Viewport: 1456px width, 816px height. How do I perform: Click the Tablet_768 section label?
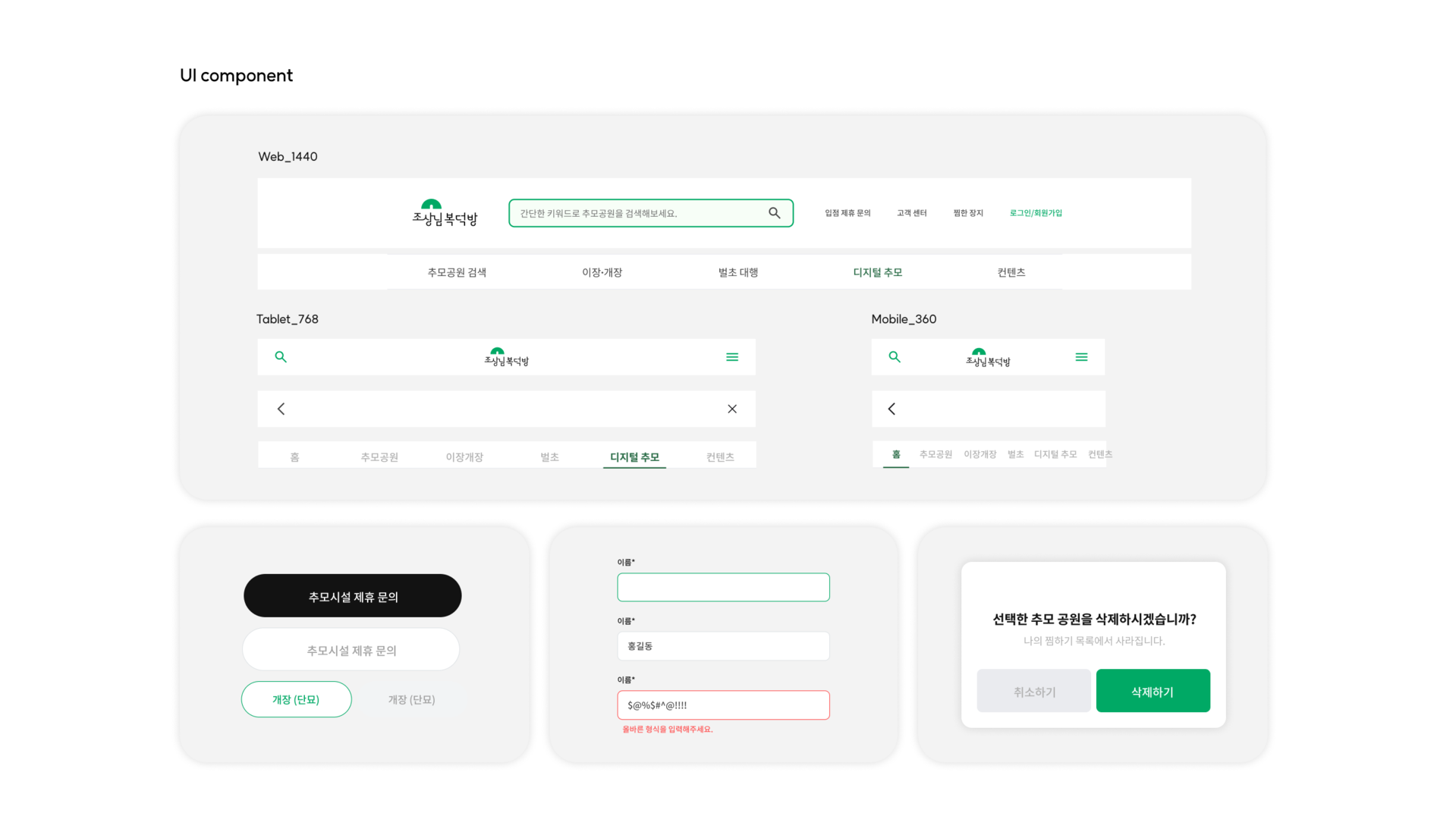287,319
